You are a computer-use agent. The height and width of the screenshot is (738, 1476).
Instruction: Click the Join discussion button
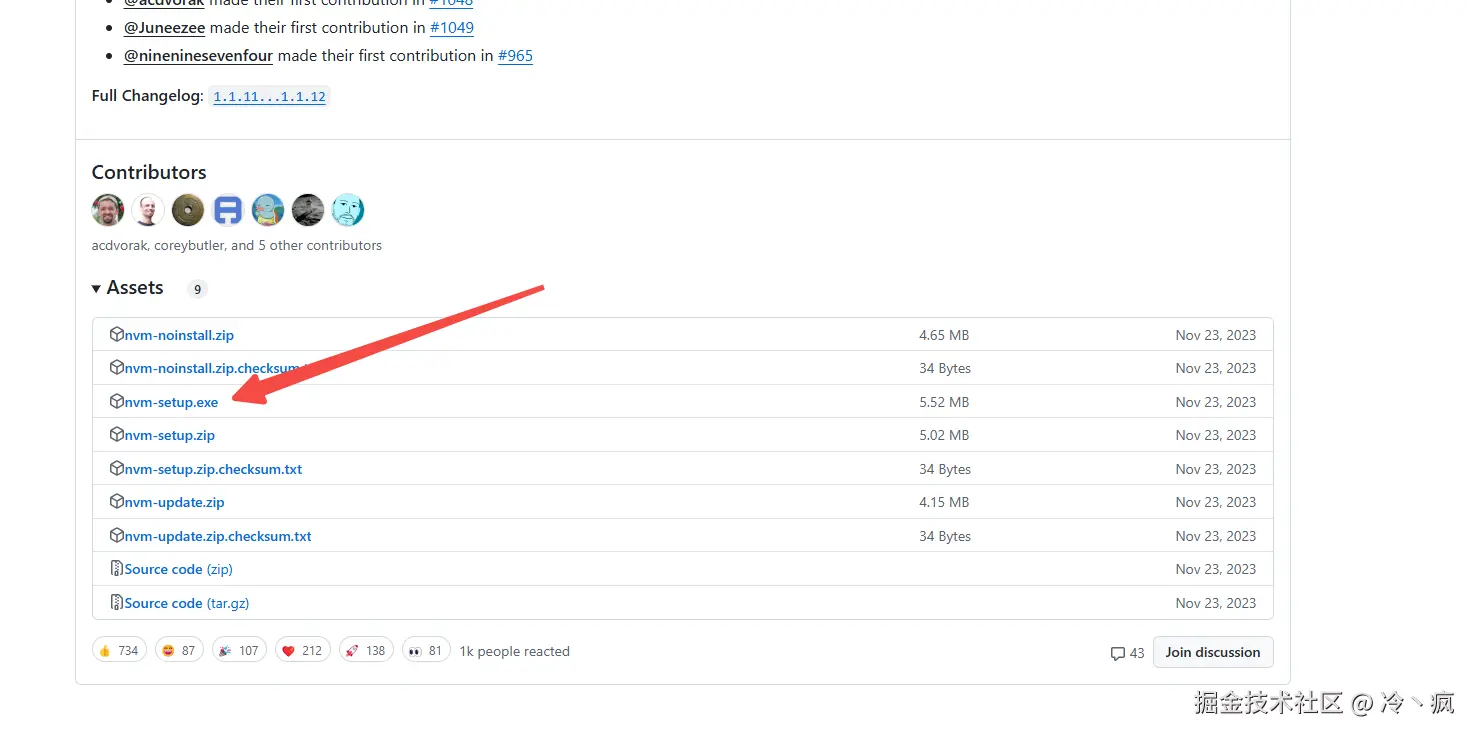pos(1213,652)
